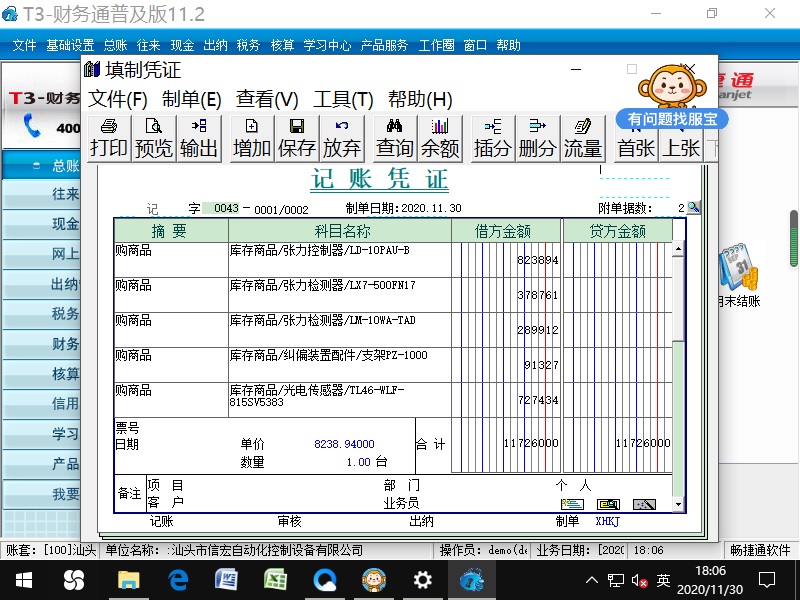Open Settings gear on the taskbar

click(423, 580)
